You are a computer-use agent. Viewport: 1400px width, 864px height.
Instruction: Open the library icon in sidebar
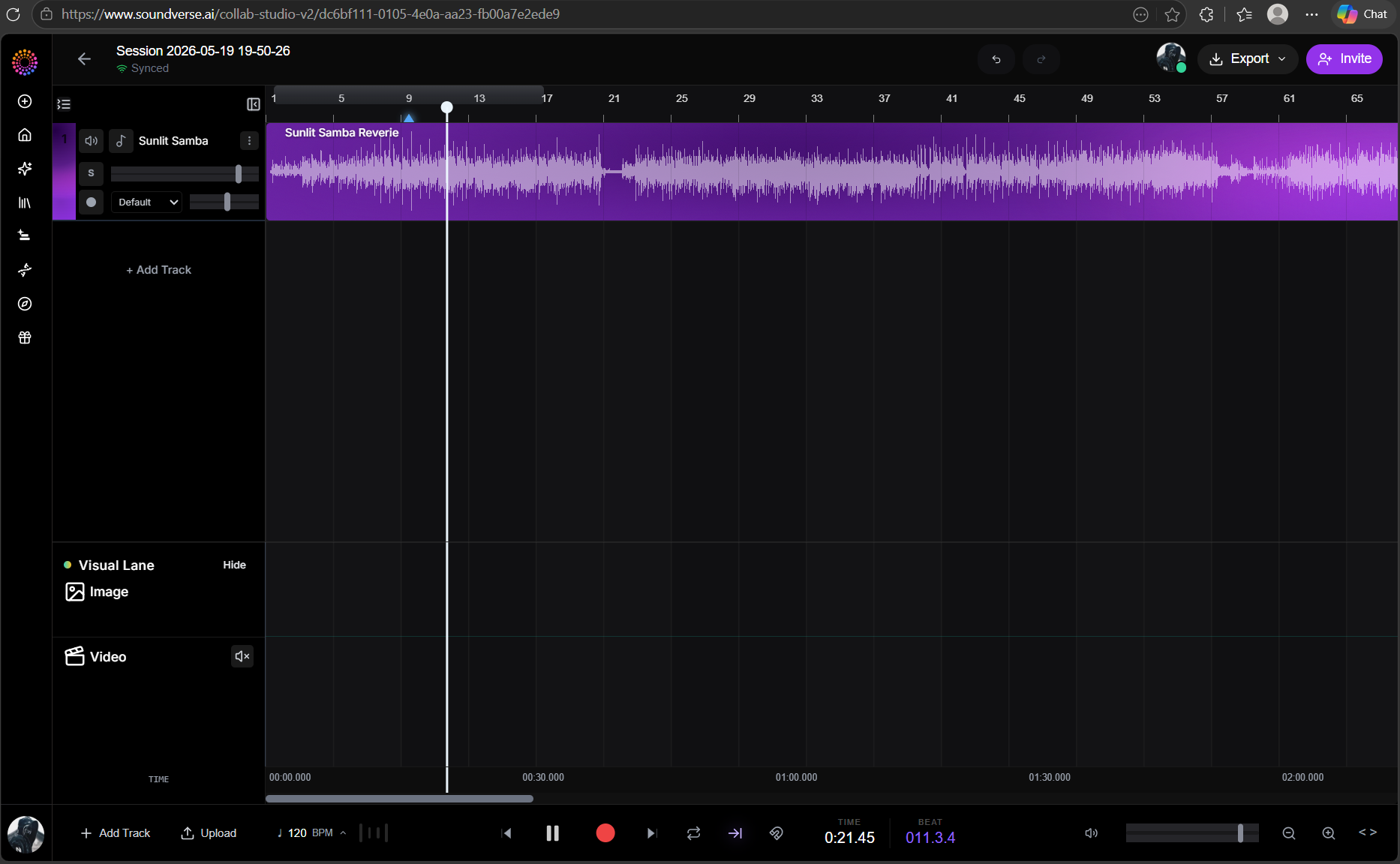click(x=25, y=202)
